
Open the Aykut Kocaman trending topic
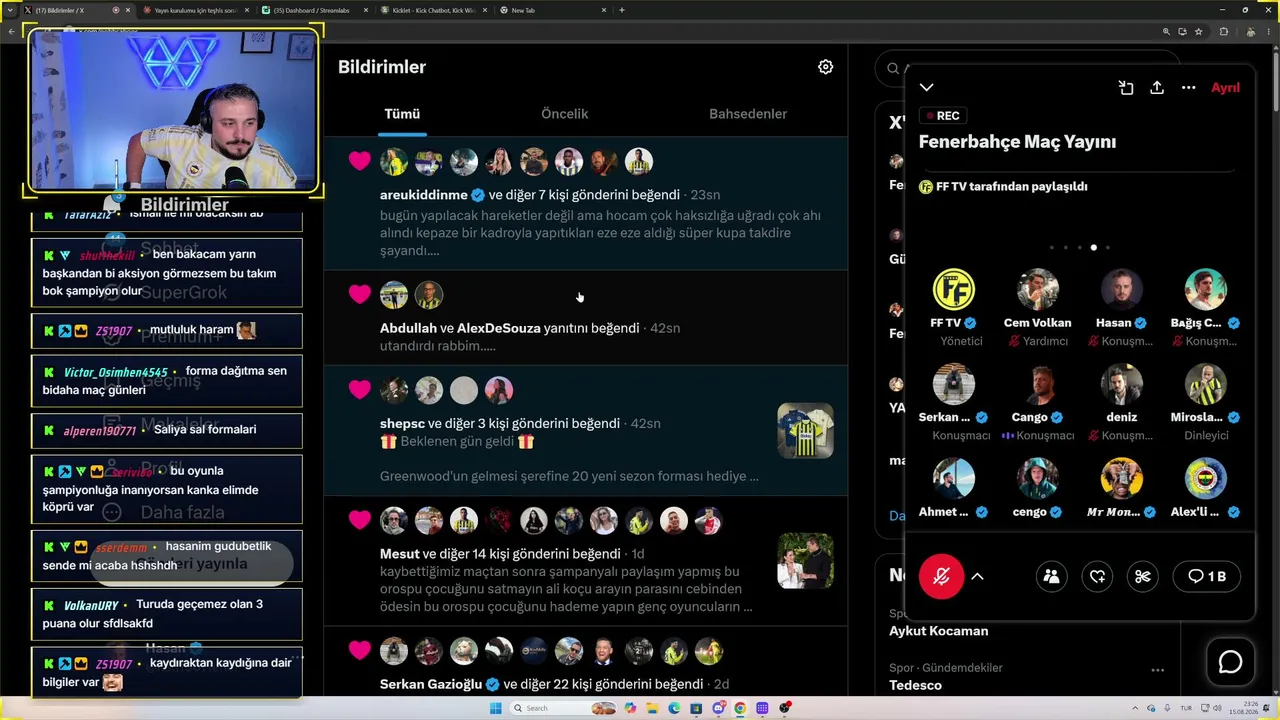[x=938, y=631]
